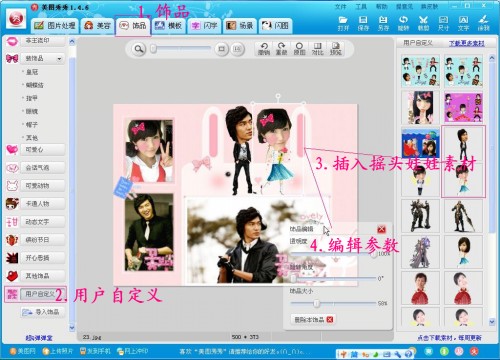500x360 pixels.
Task: Open the 模板 template tab
Action: coord(169,26)
